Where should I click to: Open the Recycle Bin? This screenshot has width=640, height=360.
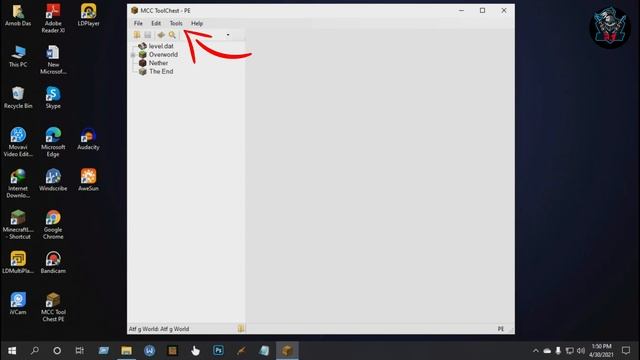pyautogui.click(x=18, y=98)
